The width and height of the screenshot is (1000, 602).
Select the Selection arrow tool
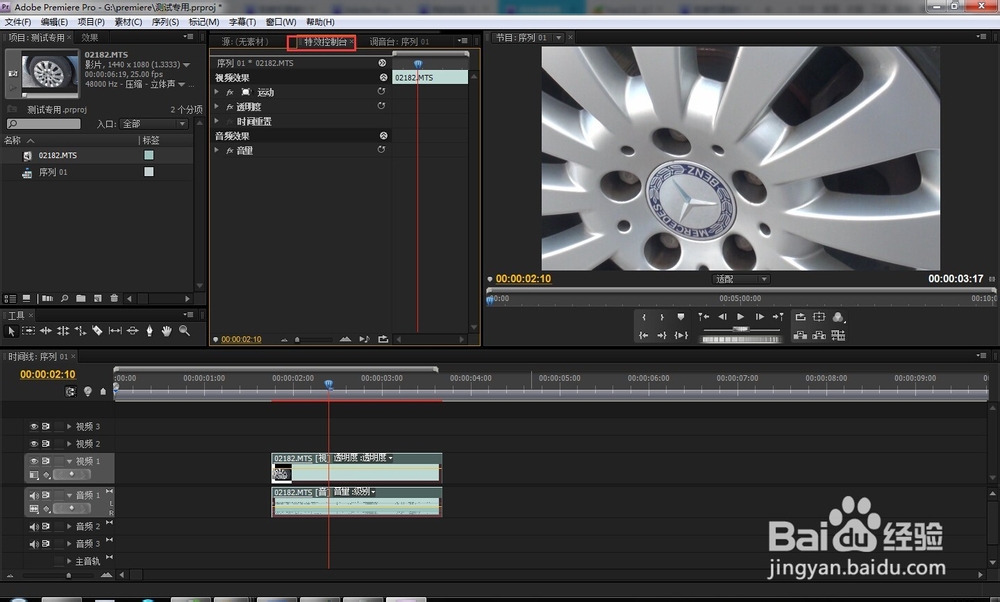coord(11,331)
